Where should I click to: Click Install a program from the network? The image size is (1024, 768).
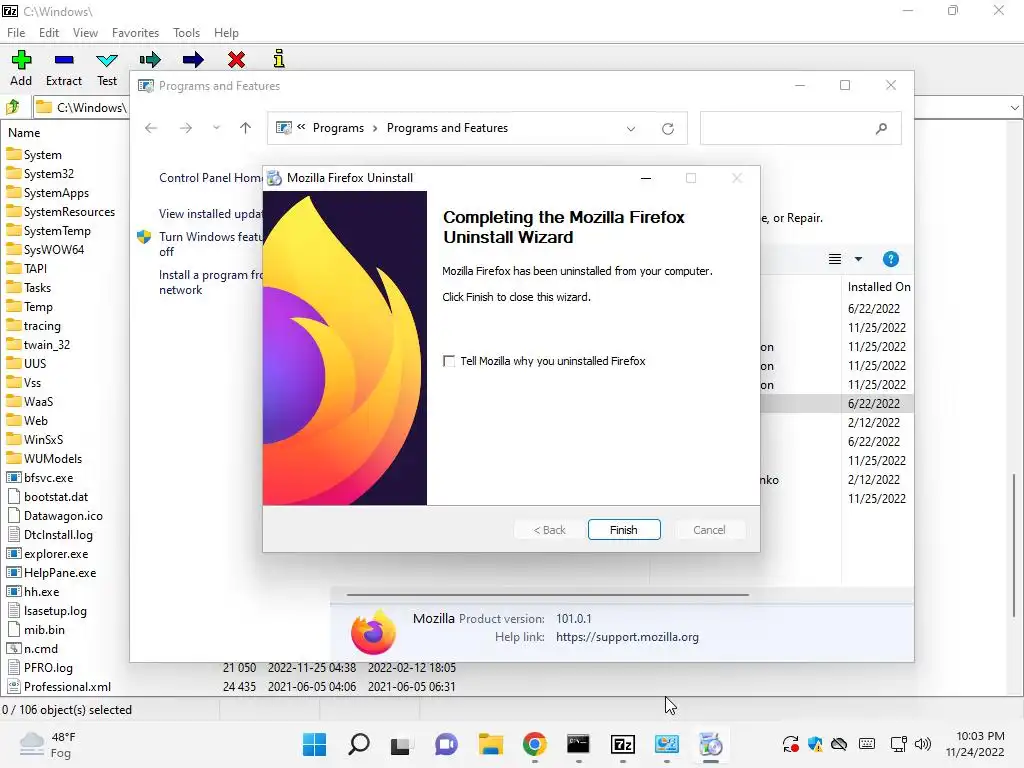(x=210, y=282)
